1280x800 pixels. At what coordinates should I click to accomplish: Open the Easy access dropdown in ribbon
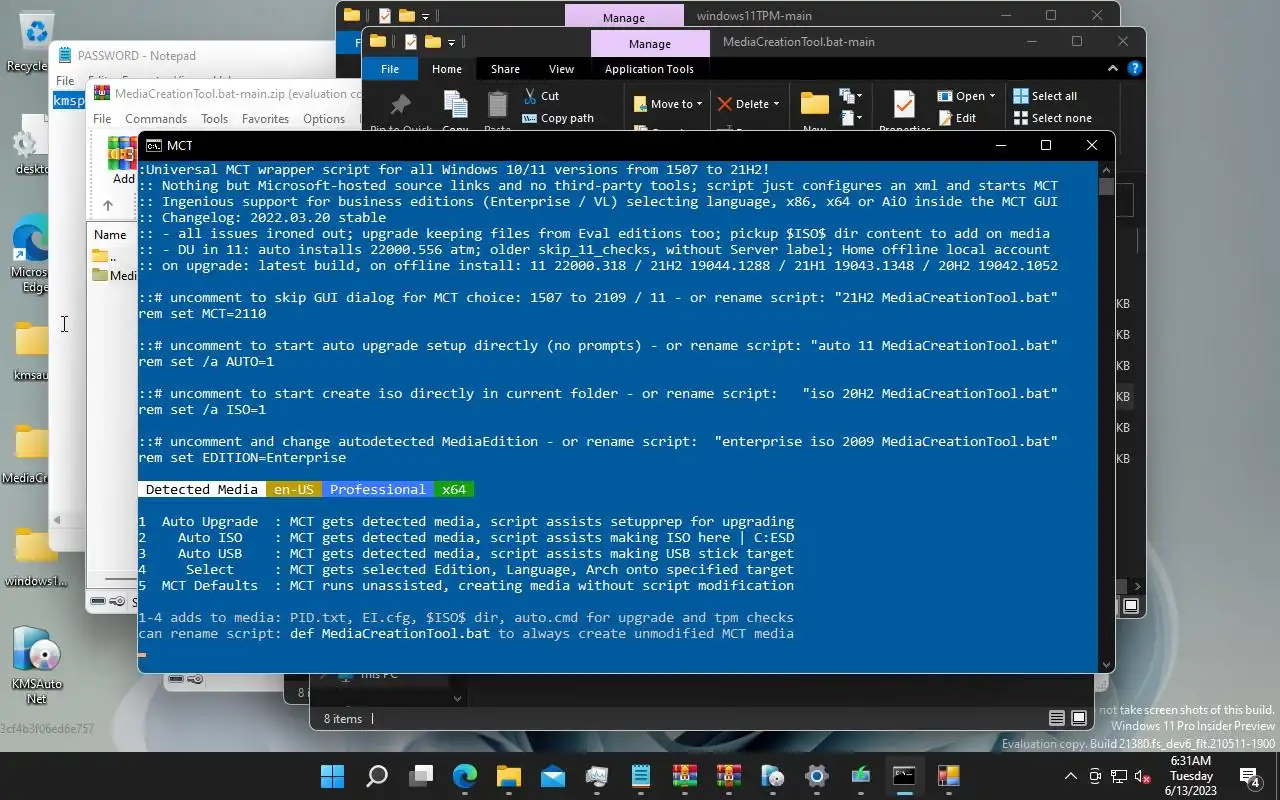click(851, 118)
